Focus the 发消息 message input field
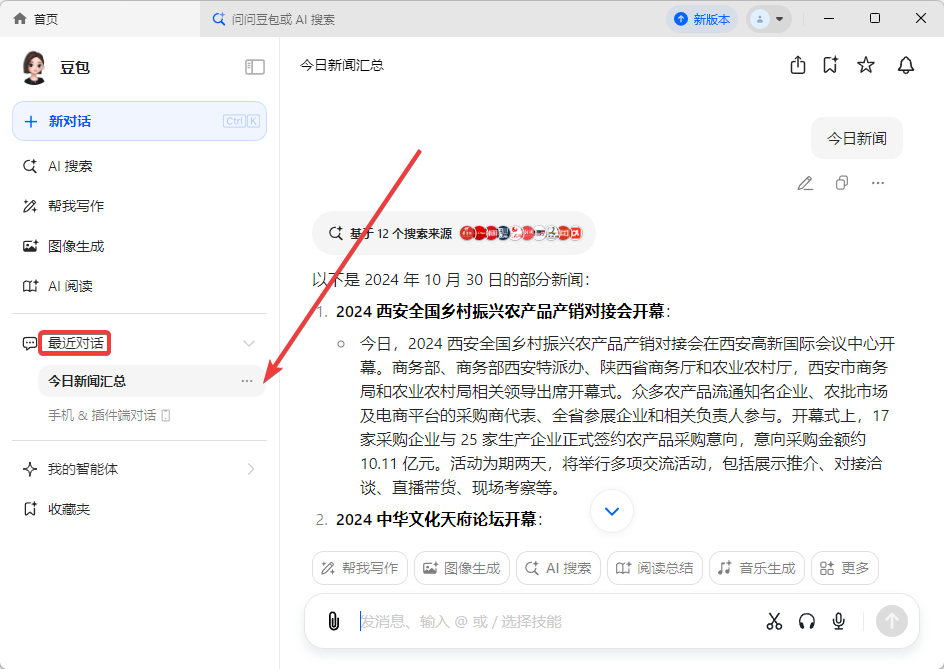The image size is (944, 669). (554, 621)
